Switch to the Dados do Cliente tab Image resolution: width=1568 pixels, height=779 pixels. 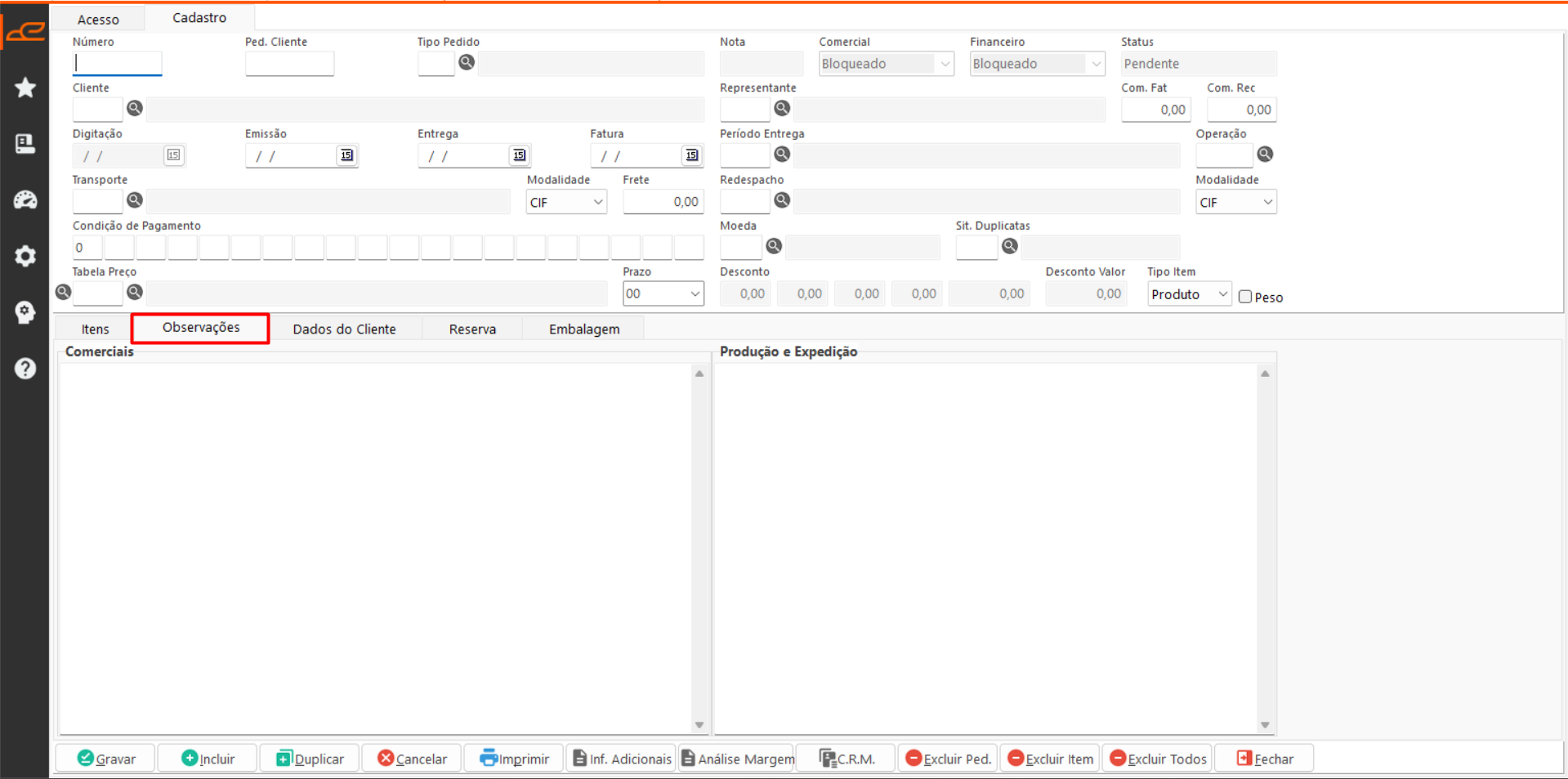point(344,329)
